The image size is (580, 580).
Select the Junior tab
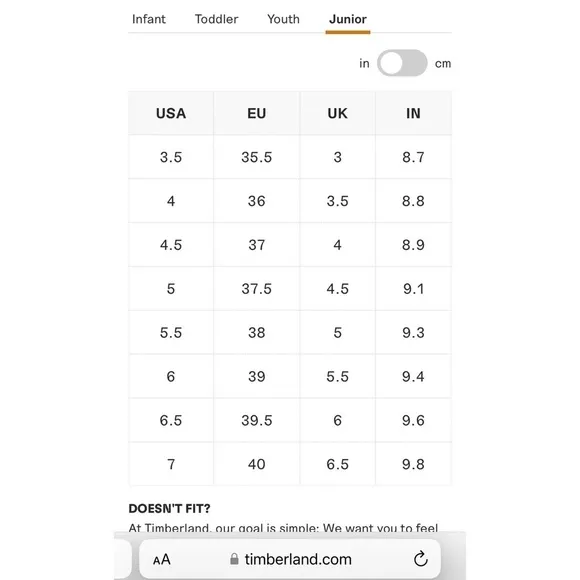click(348, 19)
